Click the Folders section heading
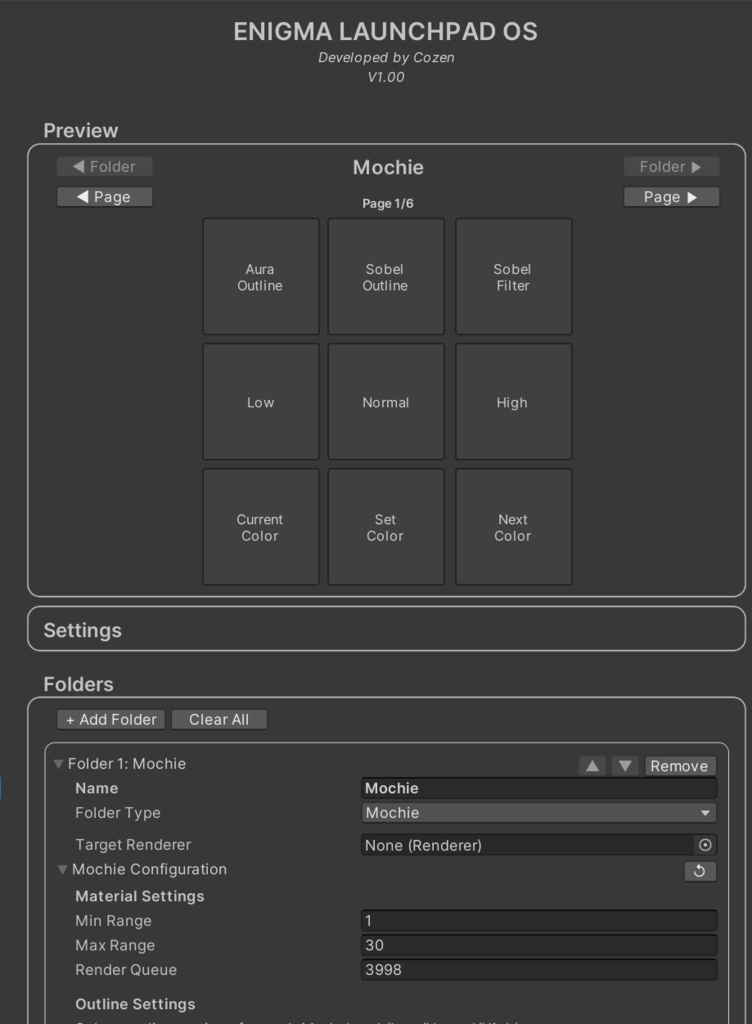The image size is (752, 1024). pos(78,684)
